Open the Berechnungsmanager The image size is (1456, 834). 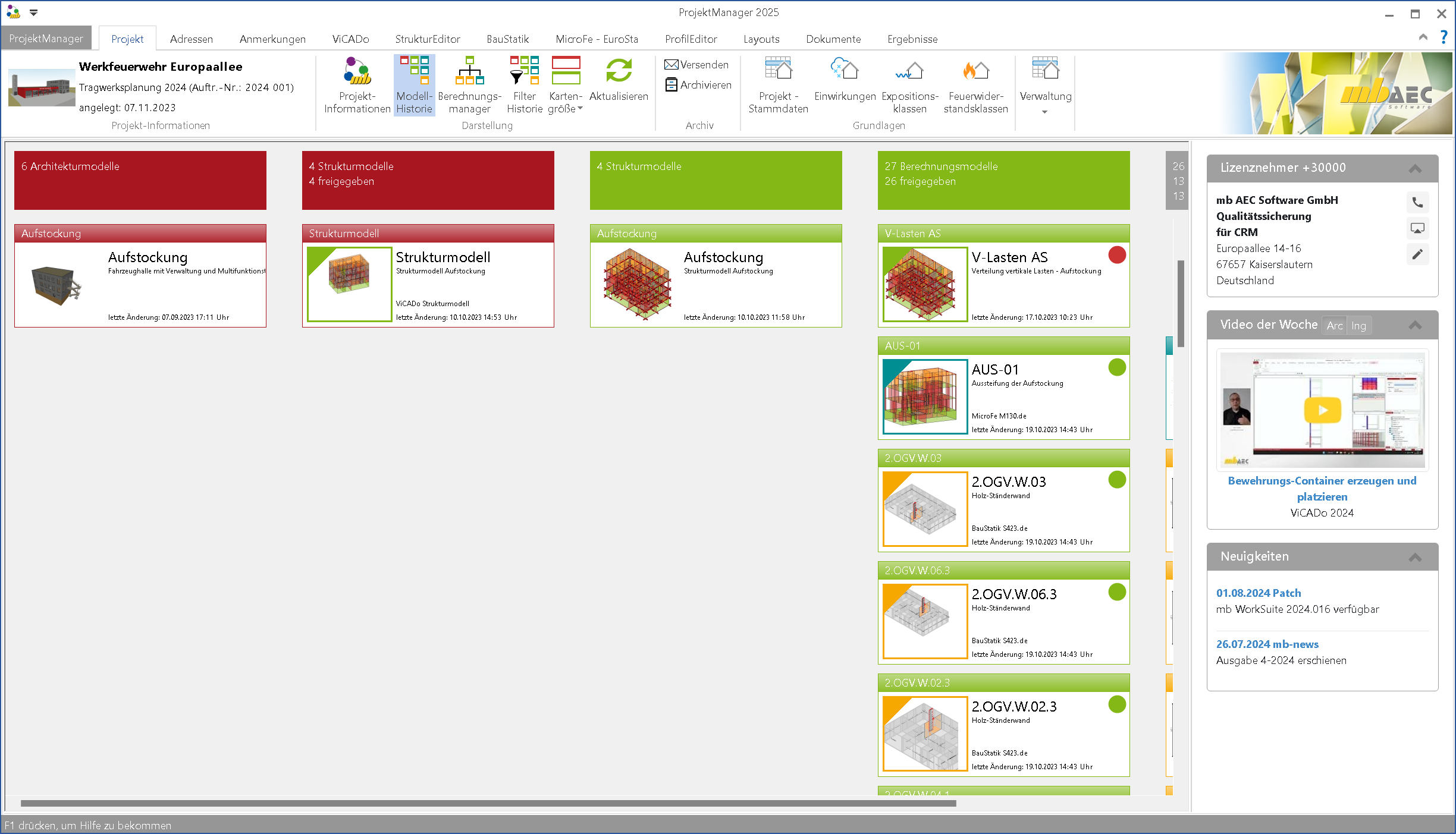pos(469,85)
